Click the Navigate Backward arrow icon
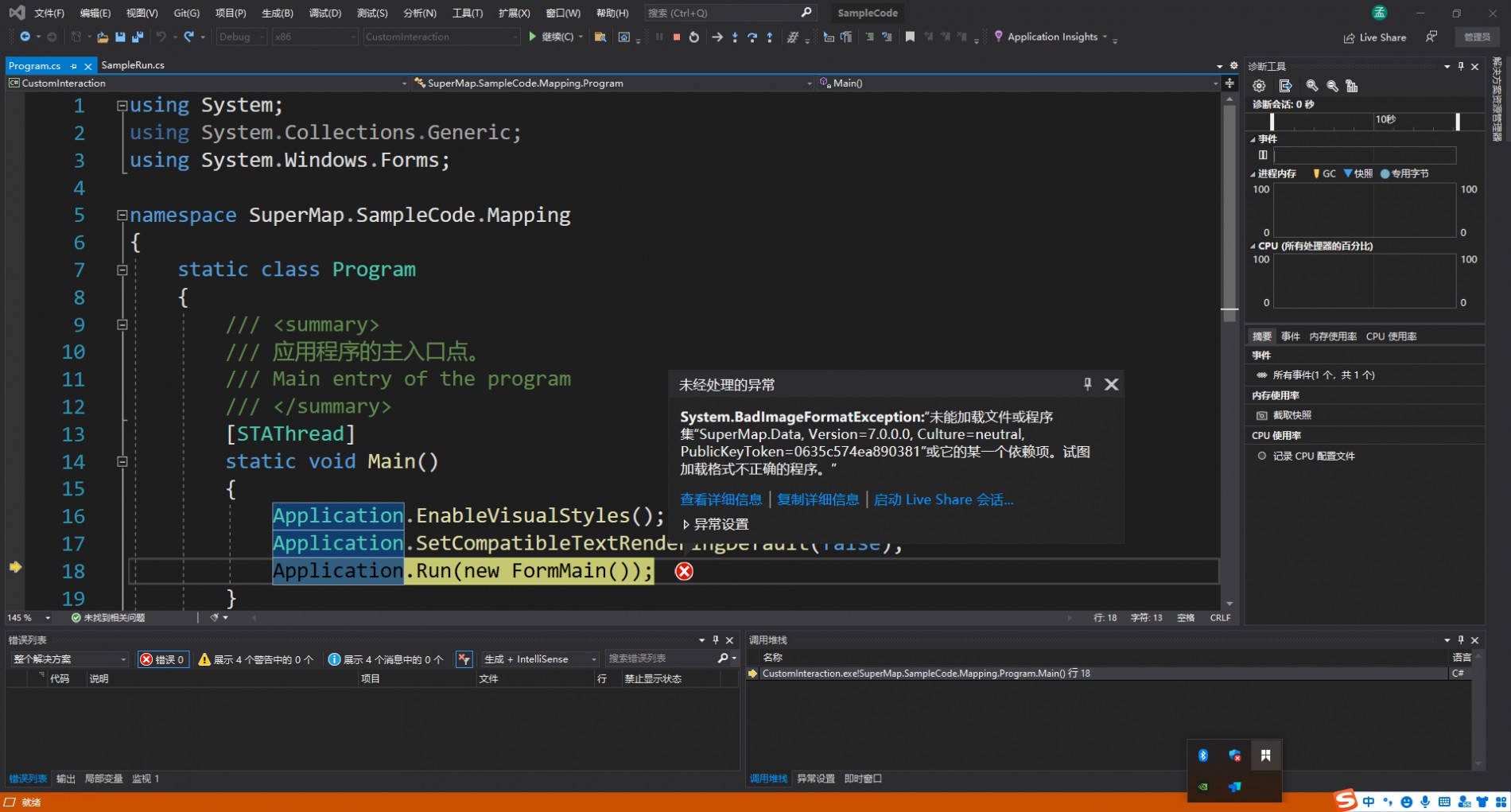This screenshot has width=1511, height=812. 25,37
